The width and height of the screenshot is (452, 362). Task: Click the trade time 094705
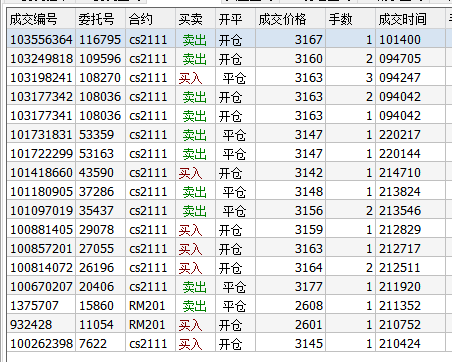pyautogui.click(x=400, y=59)
